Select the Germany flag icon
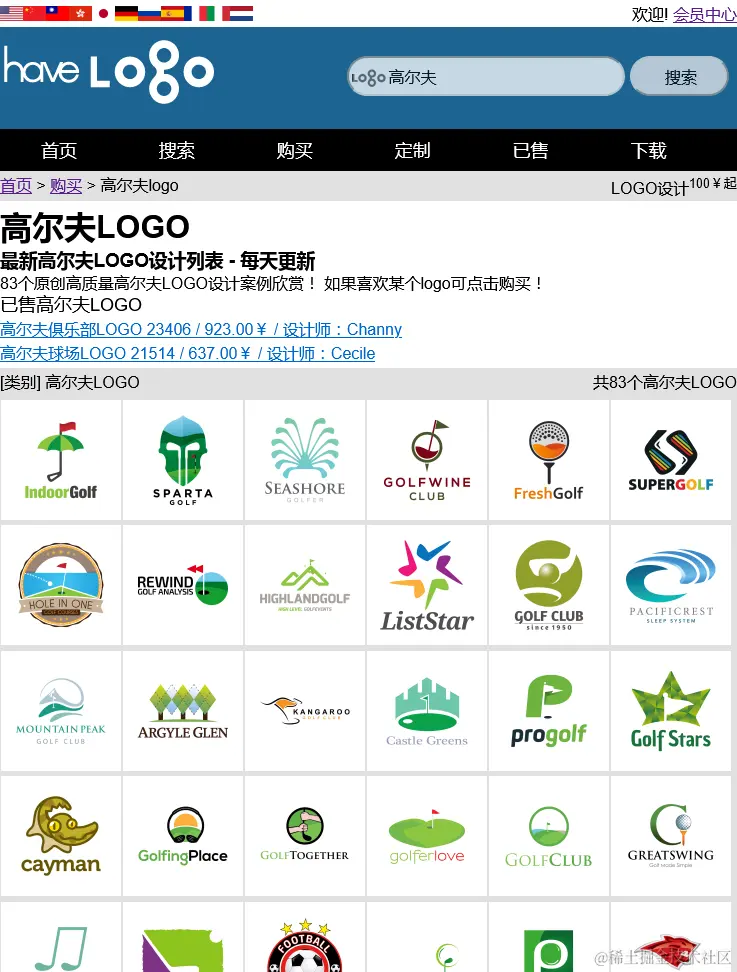737x972 pixels. pyautogui.click(x=126, y=13)
